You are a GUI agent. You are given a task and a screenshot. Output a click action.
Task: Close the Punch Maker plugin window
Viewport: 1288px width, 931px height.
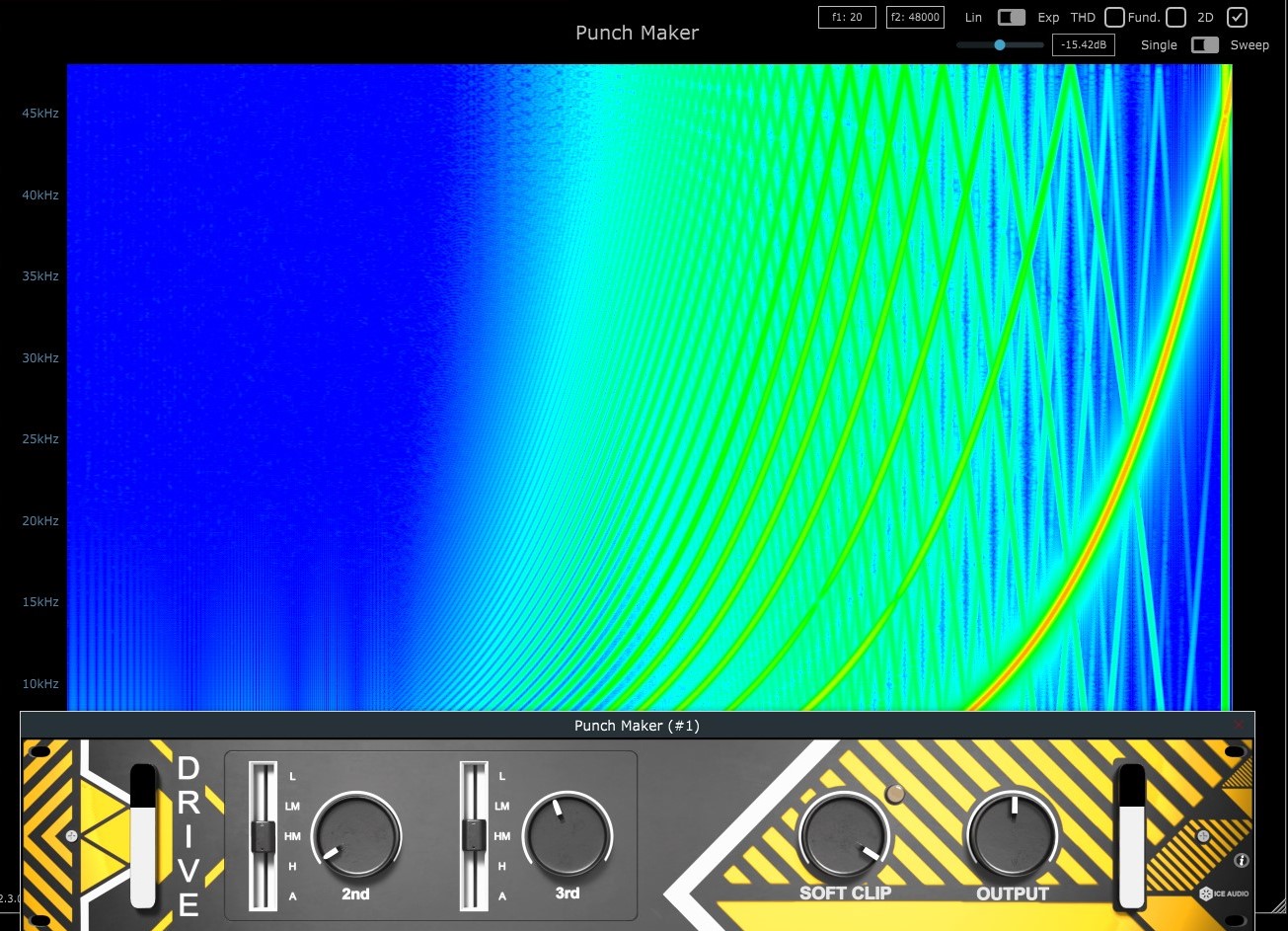tap(1240, 726)
